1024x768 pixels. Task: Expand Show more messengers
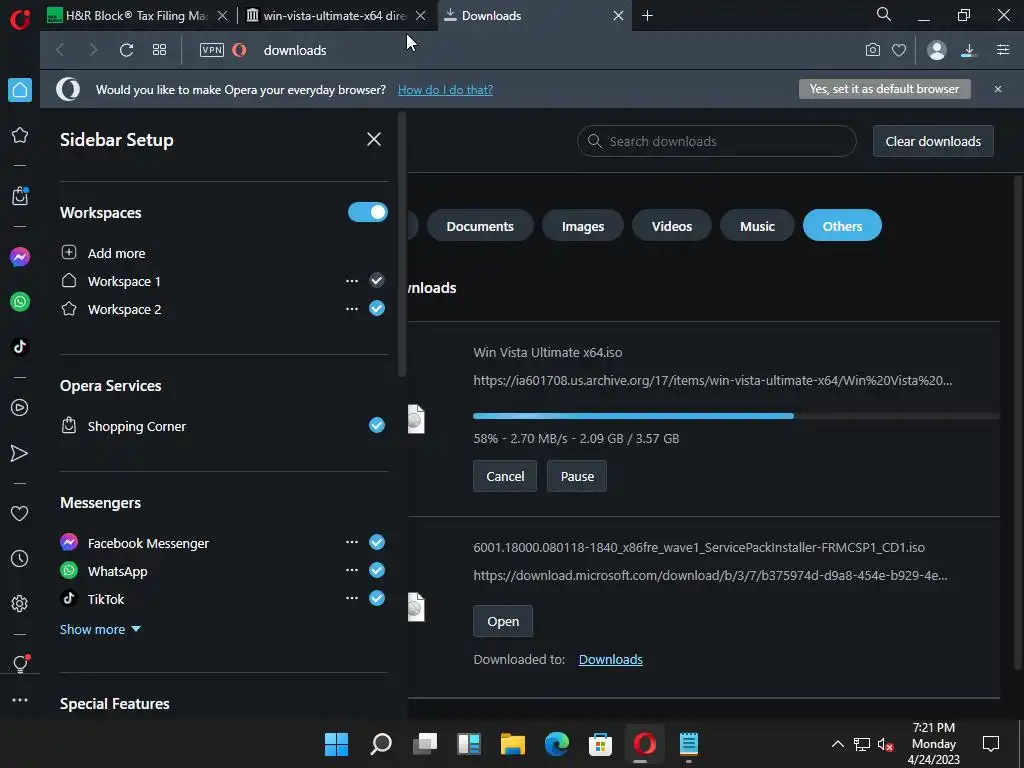100,630
